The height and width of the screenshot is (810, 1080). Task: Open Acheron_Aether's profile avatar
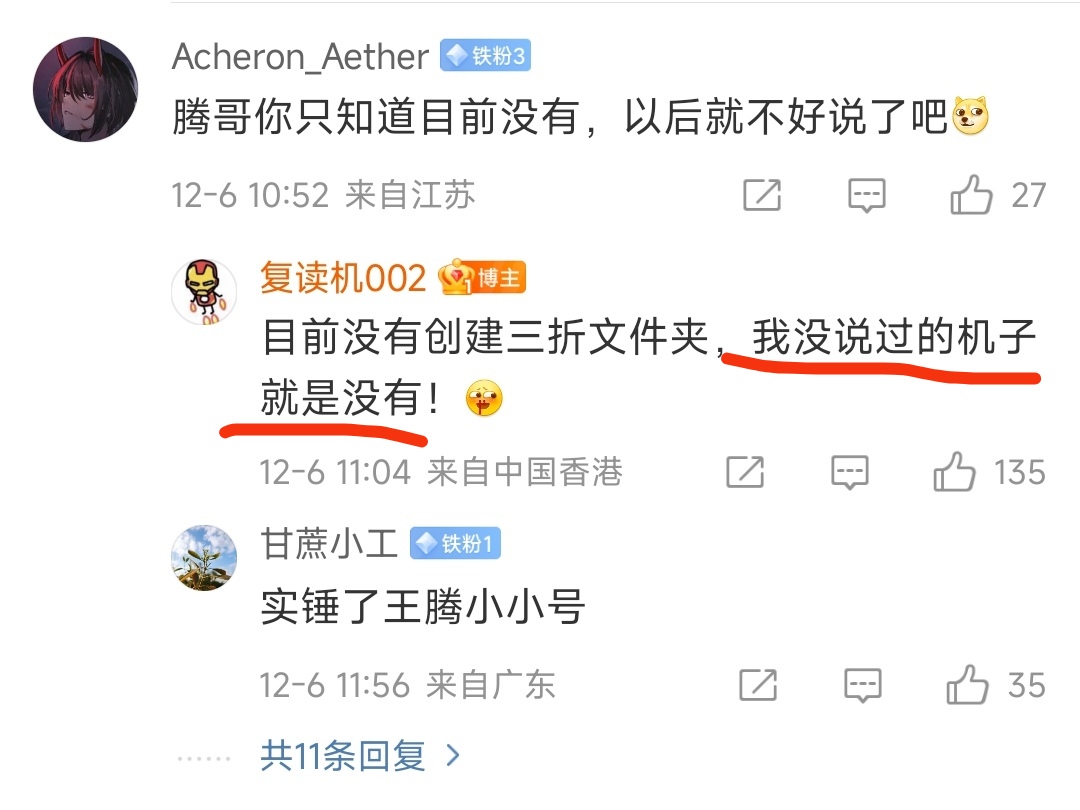click(x=85, y=90)
